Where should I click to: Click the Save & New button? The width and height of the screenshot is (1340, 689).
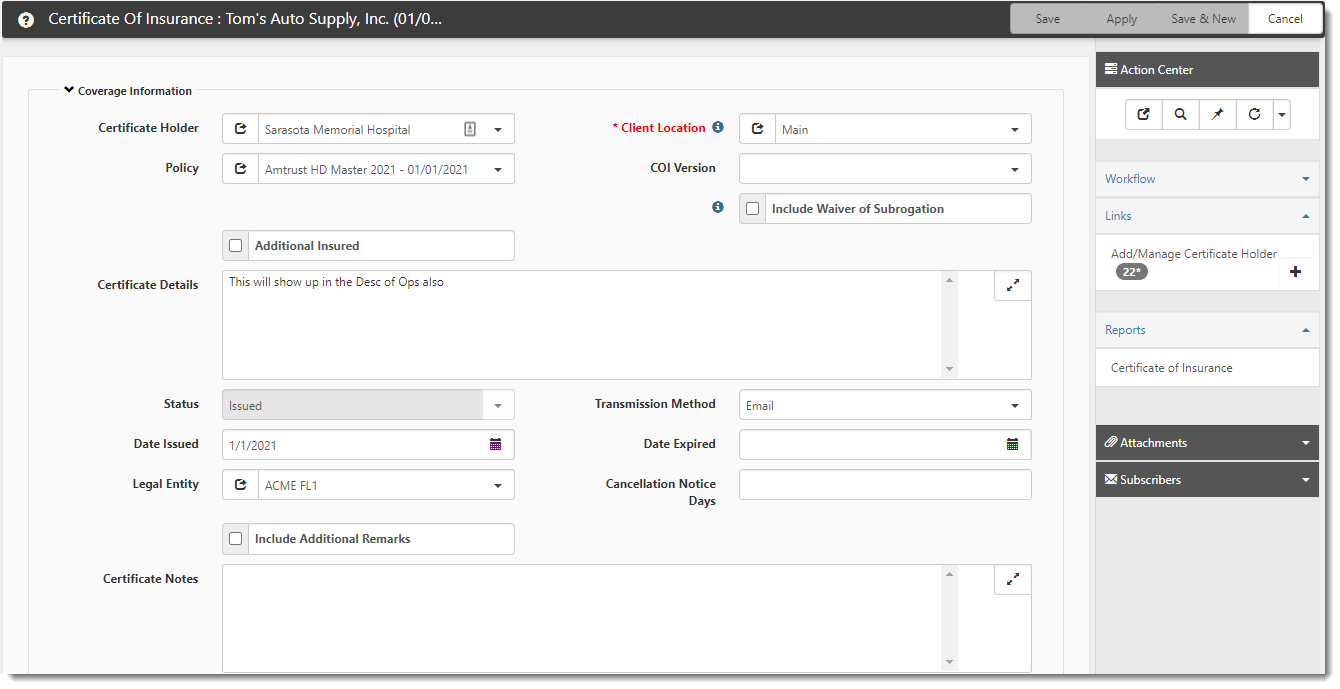pyautogui.click(x=1203, y=19)
